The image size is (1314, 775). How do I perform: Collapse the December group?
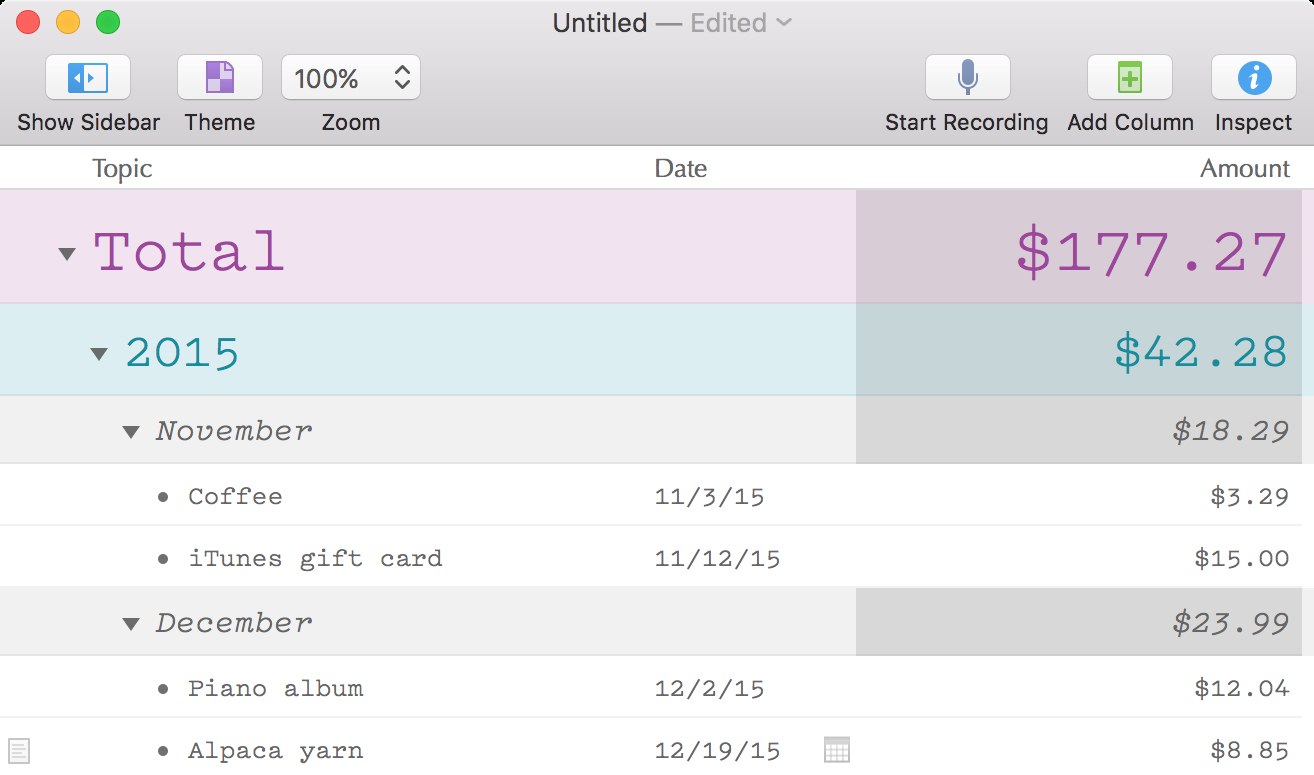[131, 624]
